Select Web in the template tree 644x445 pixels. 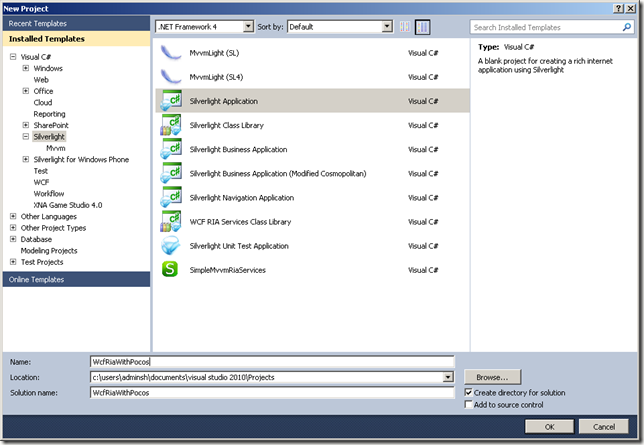tap(41, 80)
